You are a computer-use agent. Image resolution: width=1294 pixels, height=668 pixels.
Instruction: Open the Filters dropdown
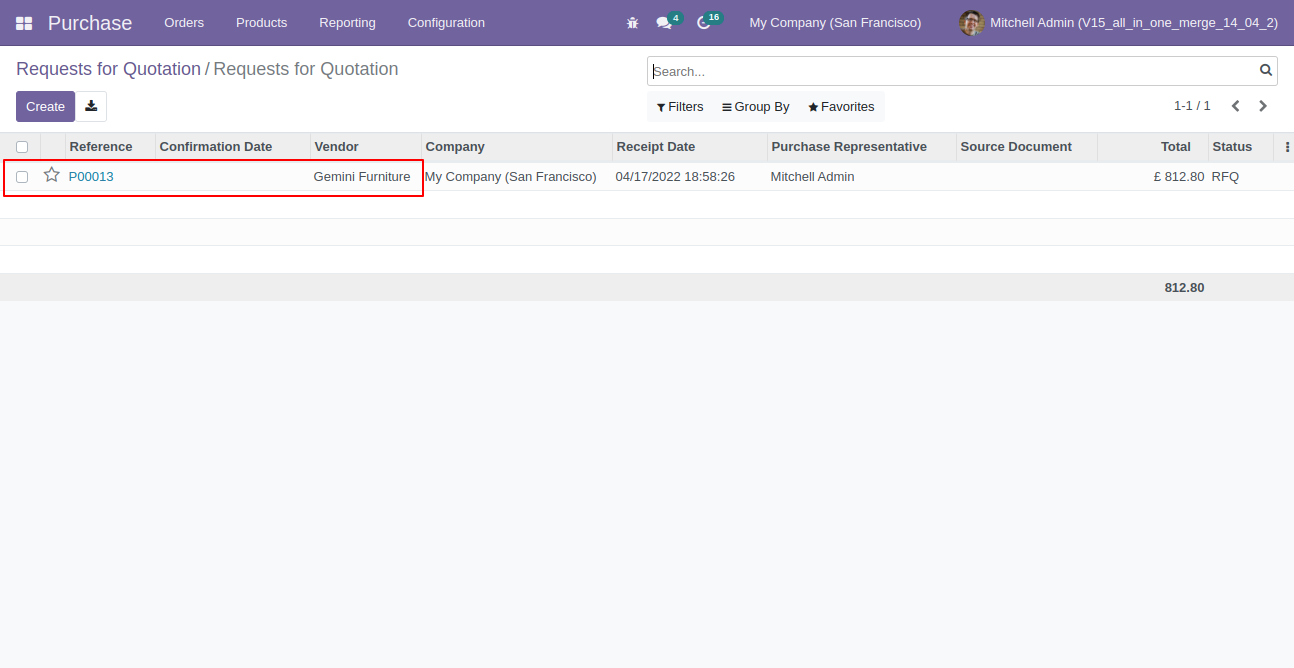pos(680,107)
